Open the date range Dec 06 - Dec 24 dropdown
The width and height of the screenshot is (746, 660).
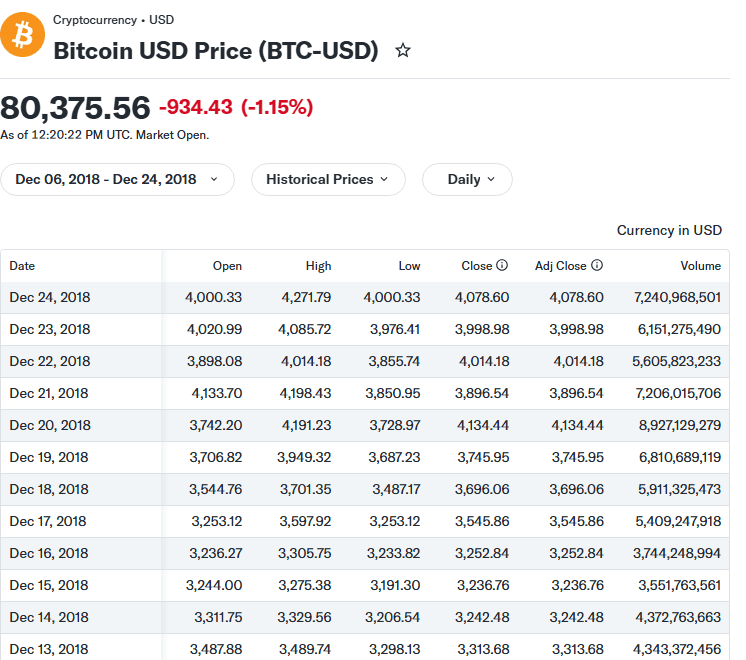point(118,179)
